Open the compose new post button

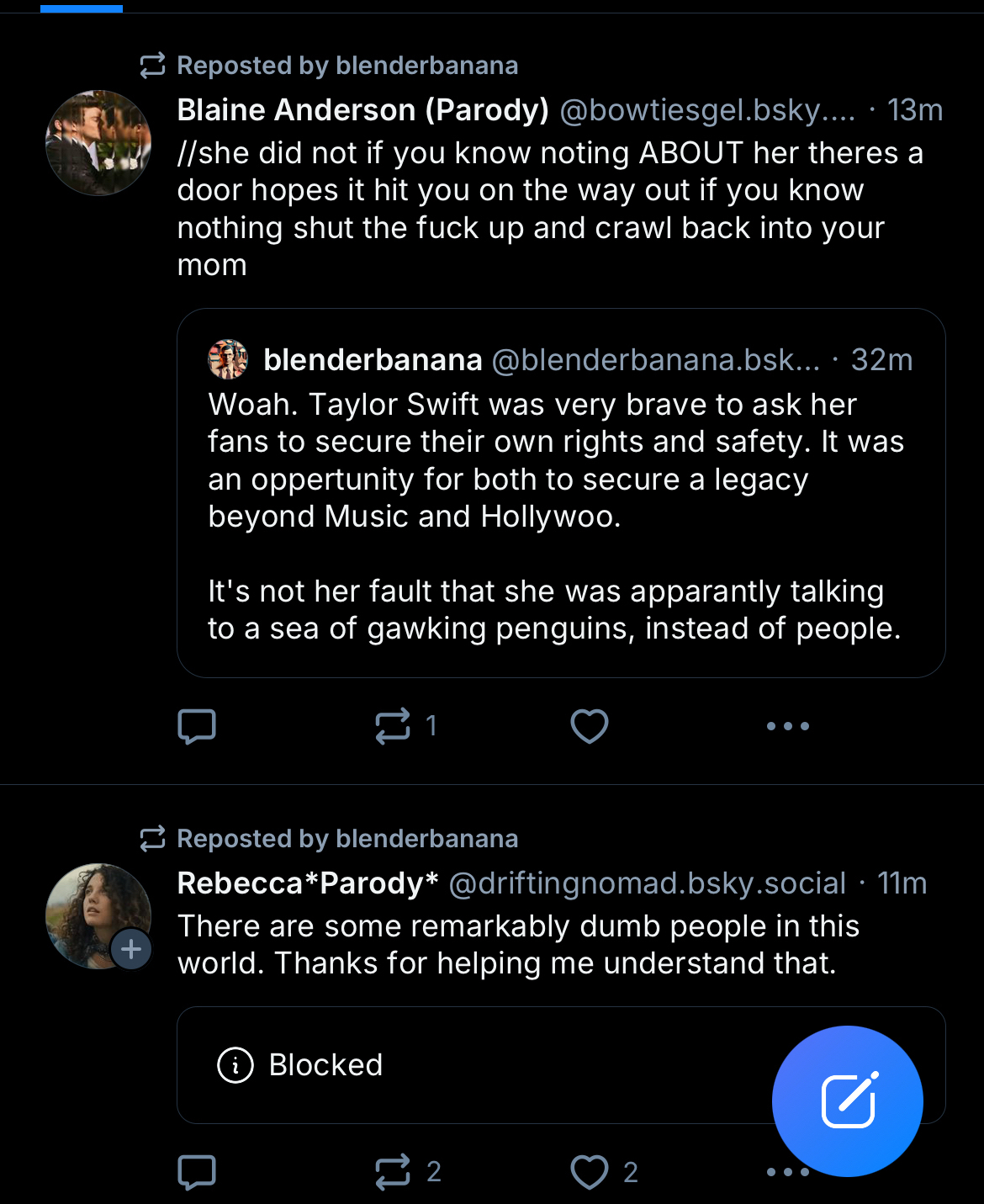pos(847,1101)
